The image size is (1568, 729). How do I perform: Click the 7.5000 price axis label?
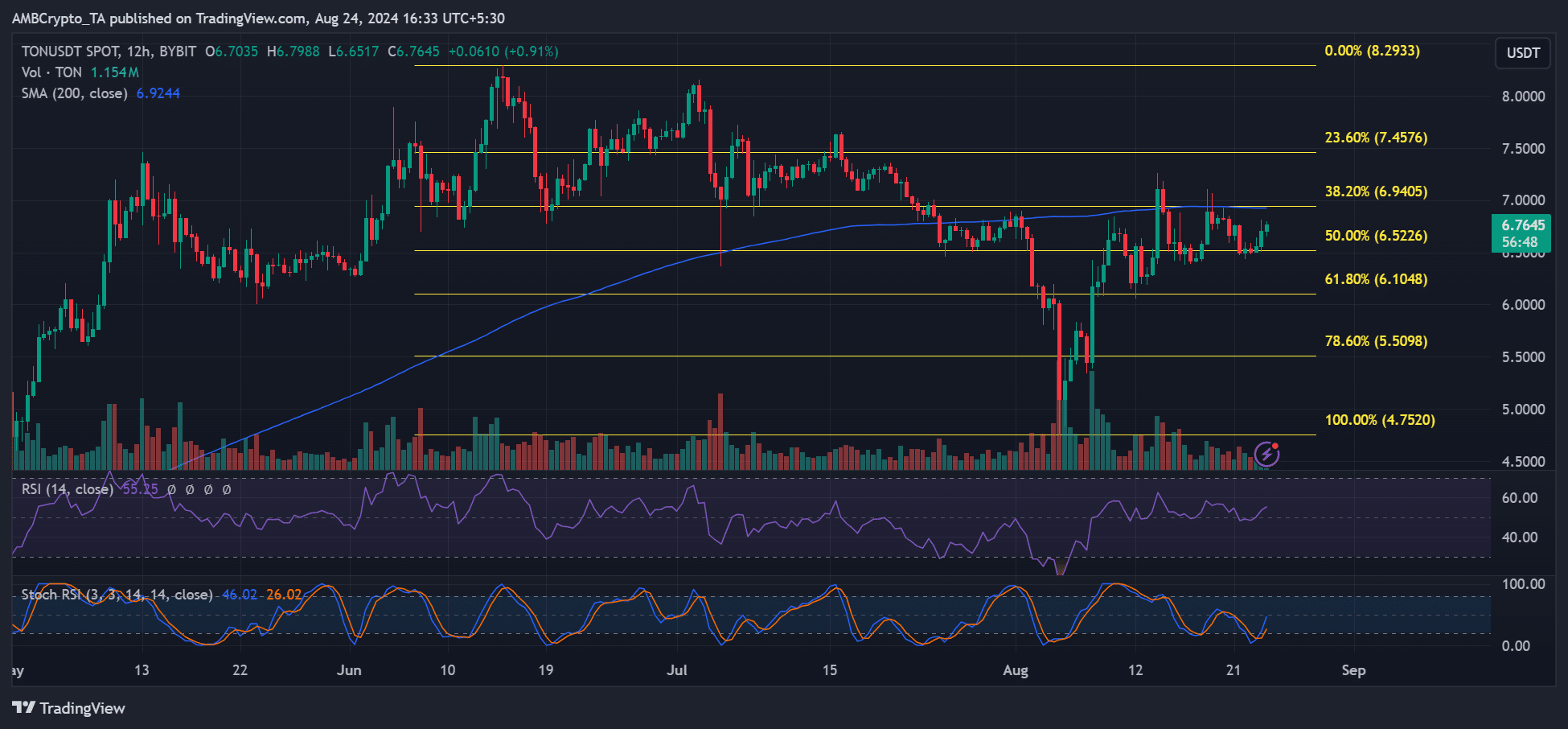tap(1523, 149)
